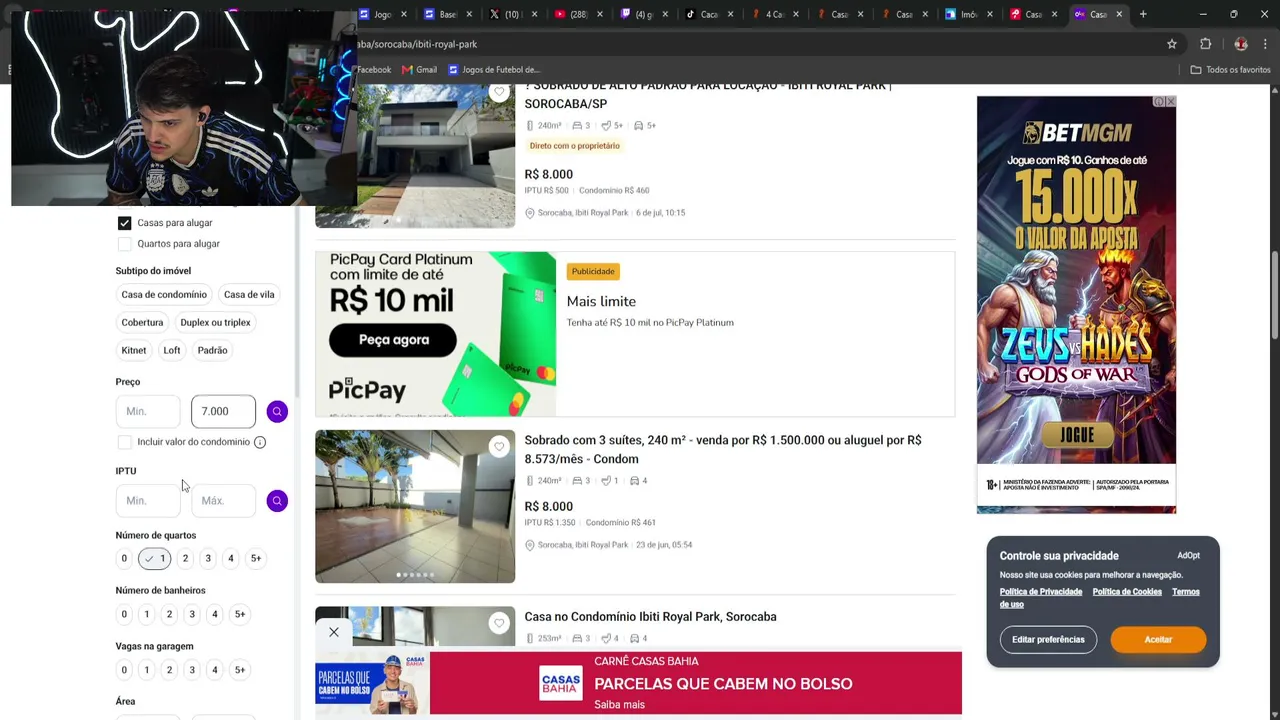Apply the Preço filter with search icon
Viewport: 1280px width, 720px height.
click(277, 411)
